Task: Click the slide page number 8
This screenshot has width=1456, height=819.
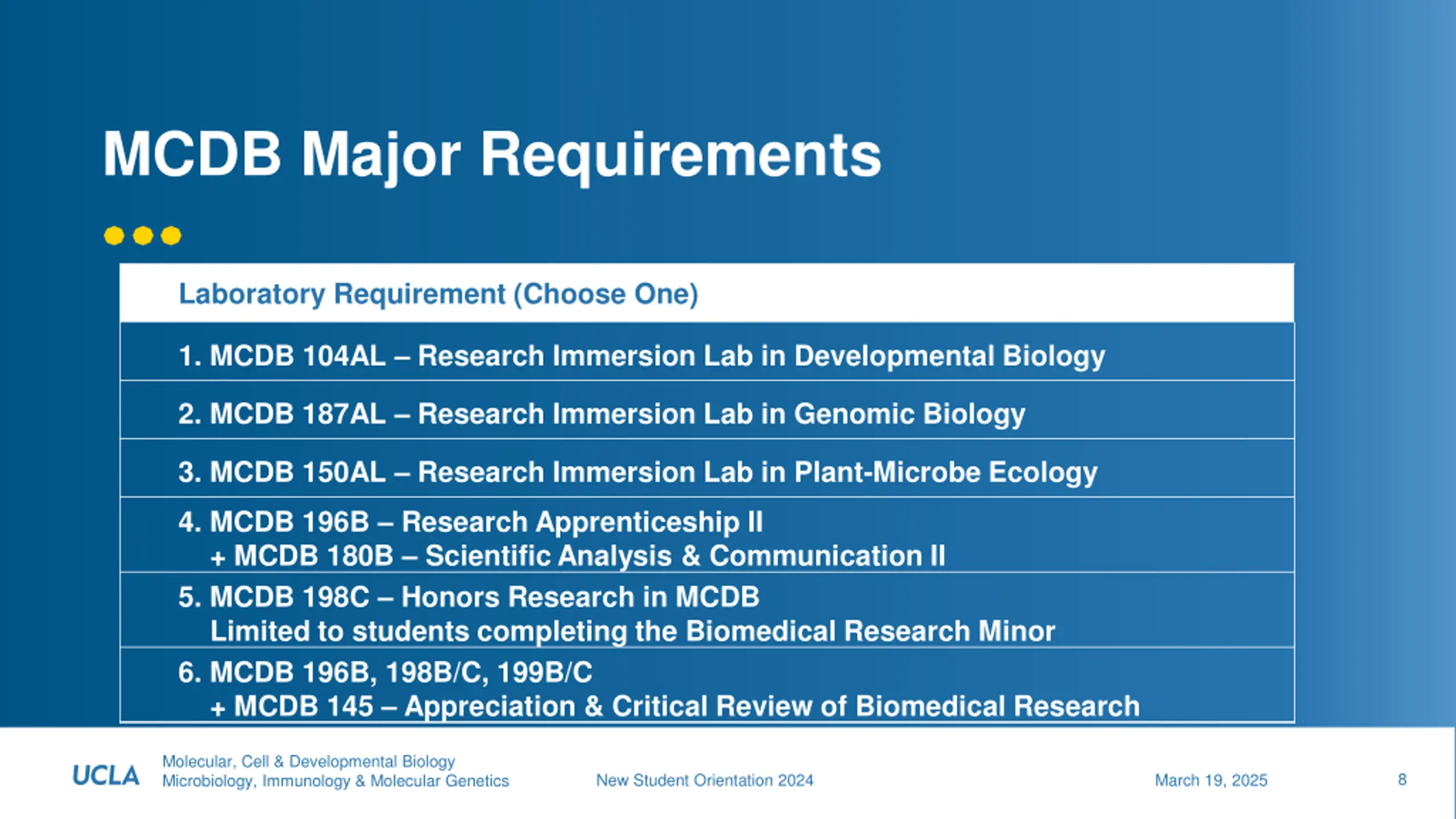Action: point(1402,780)
